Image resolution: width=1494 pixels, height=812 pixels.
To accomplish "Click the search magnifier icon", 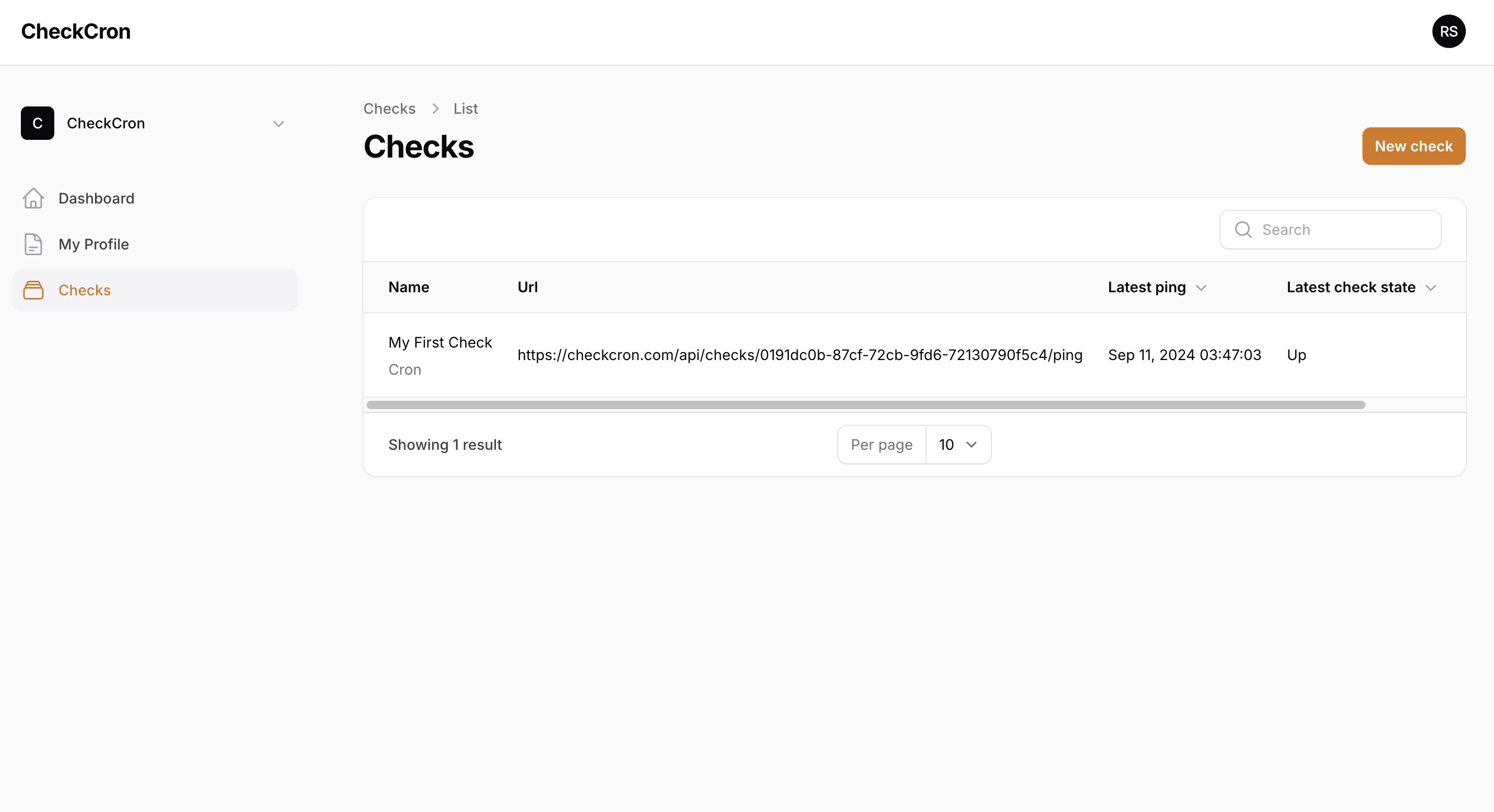I will click(1243, 229).
